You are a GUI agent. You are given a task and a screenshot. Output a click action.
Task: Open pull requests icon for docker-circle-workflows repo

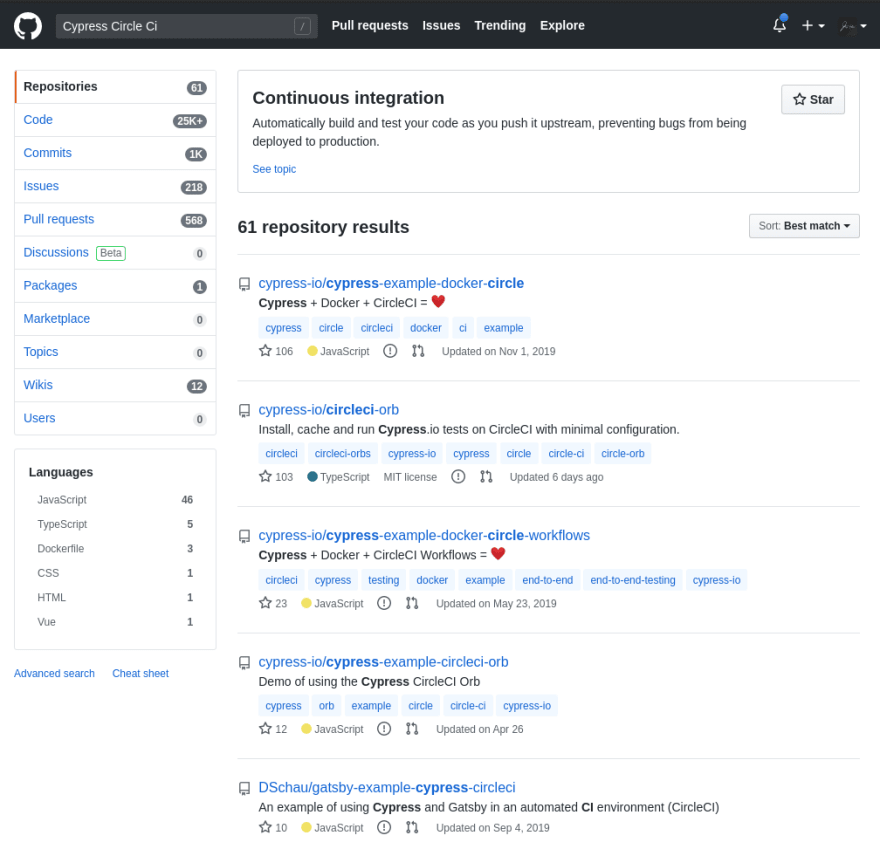[x=412, y=603]
